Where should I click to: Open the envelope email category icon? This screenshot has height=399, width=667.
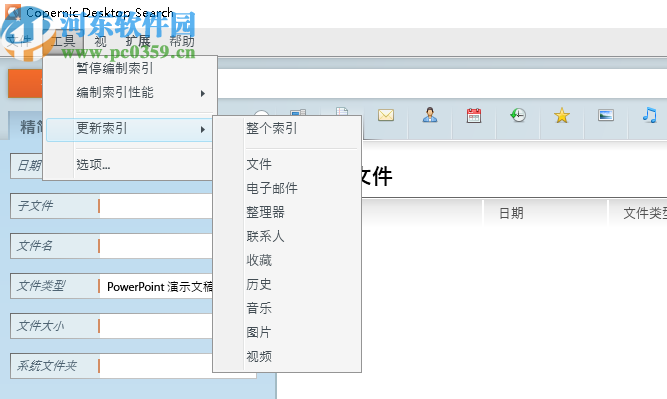(x=386, y=115)
